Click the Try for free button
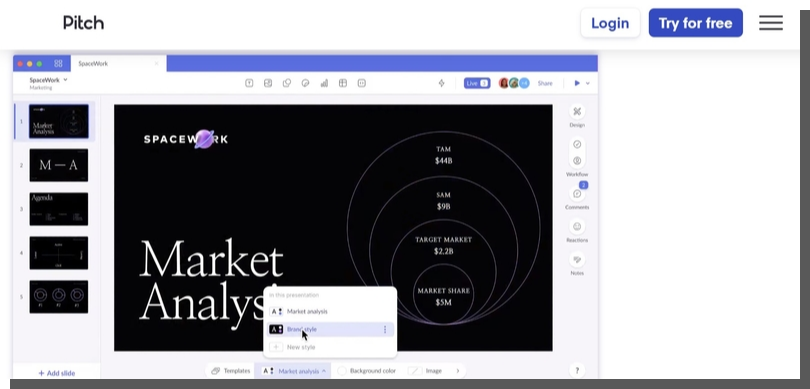Viewport: 810px width, 389px height. pyautogui.click(x=695, y=23)
